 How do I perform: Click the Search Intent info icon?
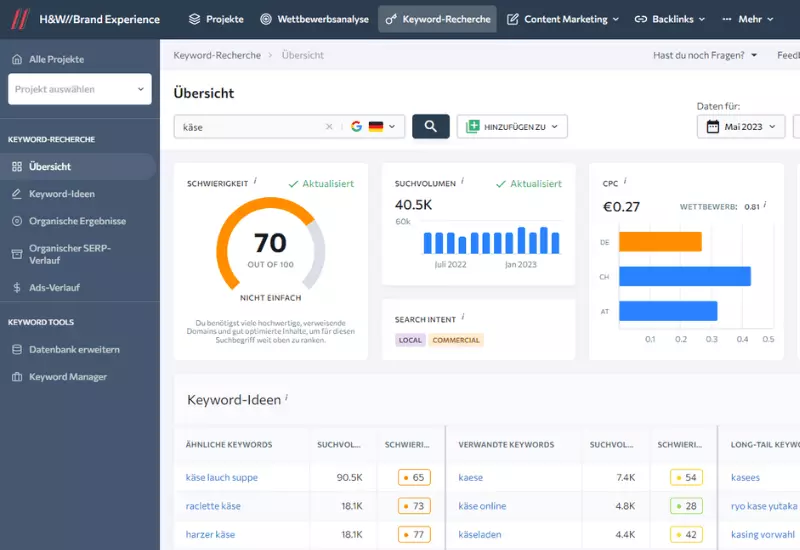(x=463, y=317)
